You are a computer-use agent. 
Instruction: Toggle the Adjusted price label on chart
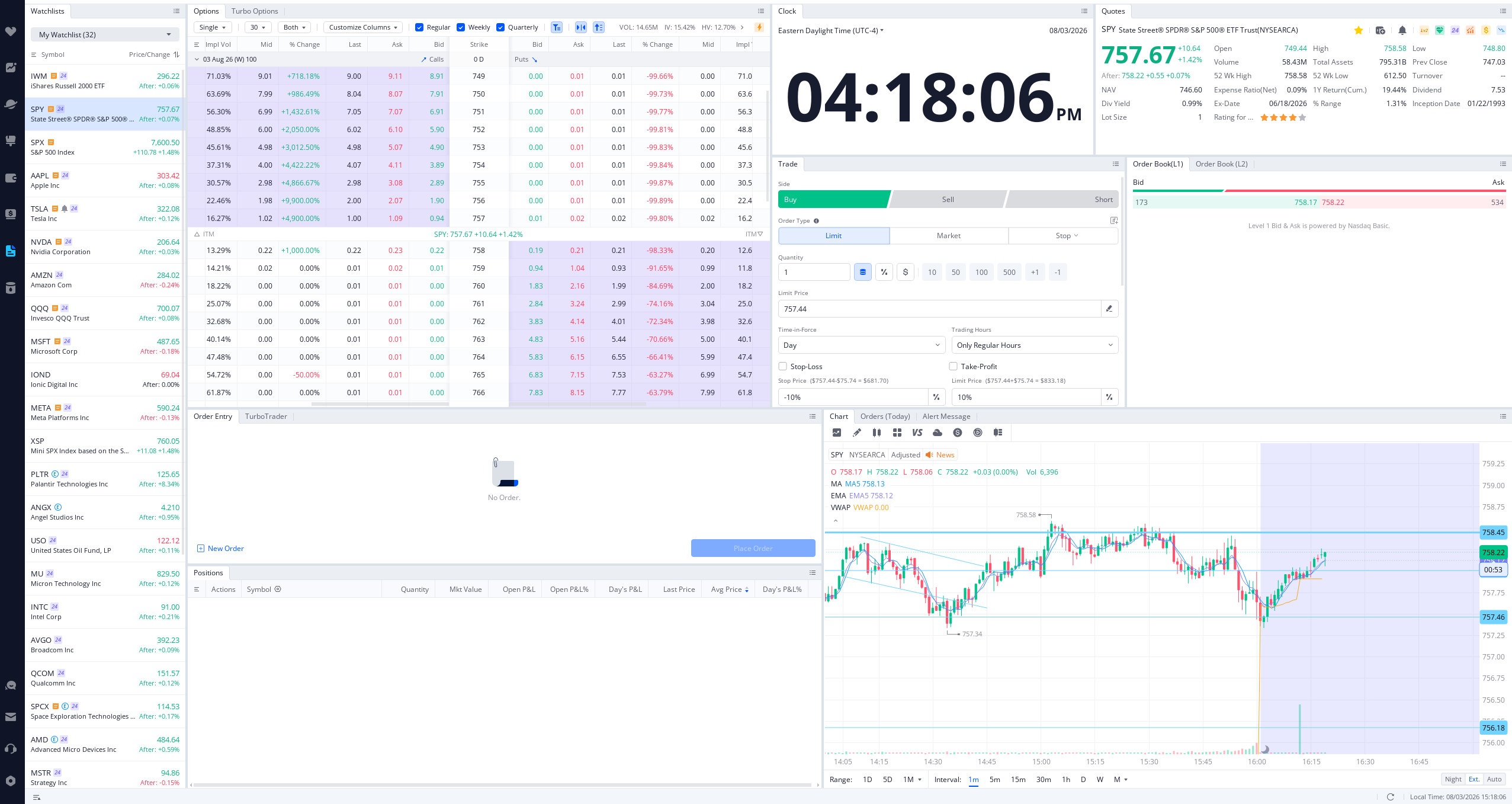point(906,455)
